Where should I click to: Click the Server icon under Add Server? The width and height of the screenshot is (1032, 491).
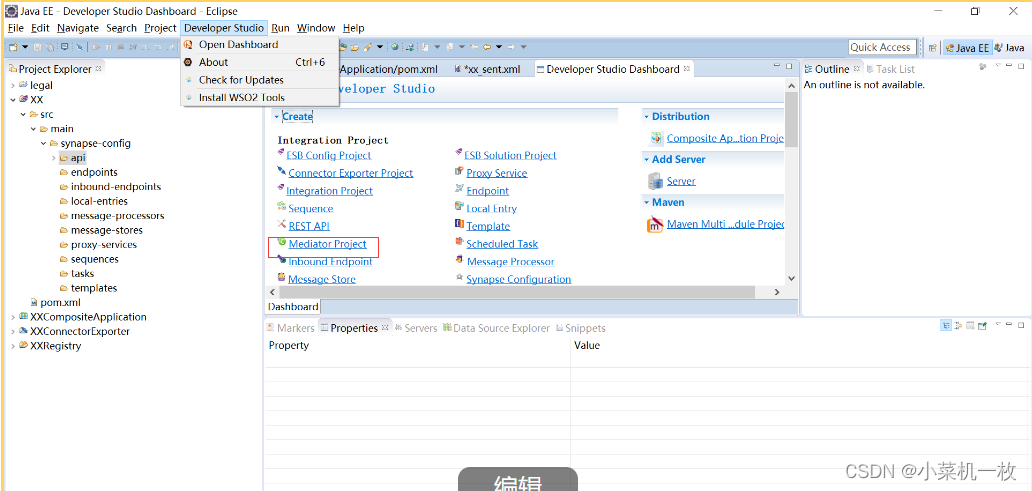pyautogui.click(x=656, y=181)
